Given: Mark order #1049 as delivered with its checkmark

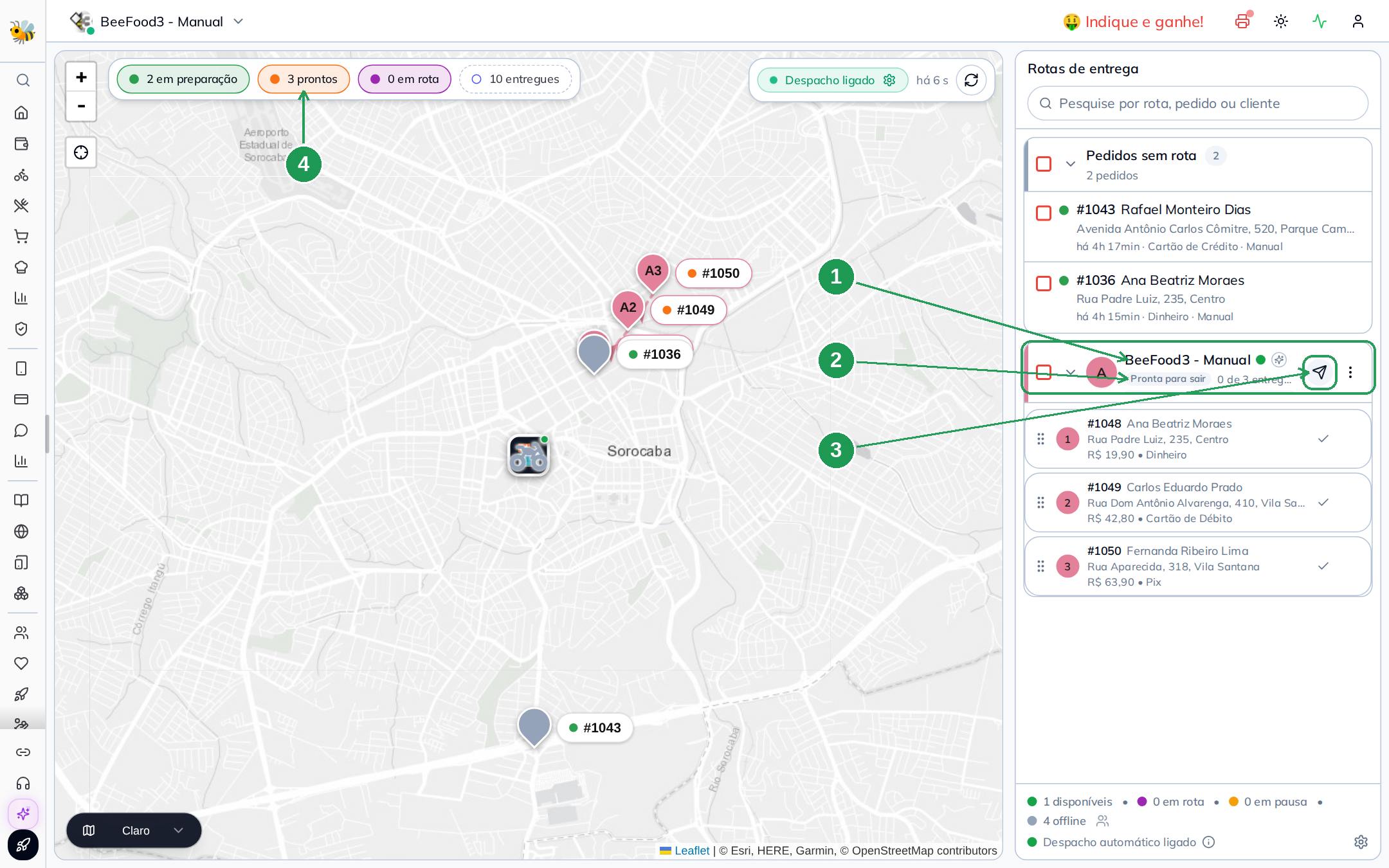Looking at the screenshot, I should (x=1323, y=503).
